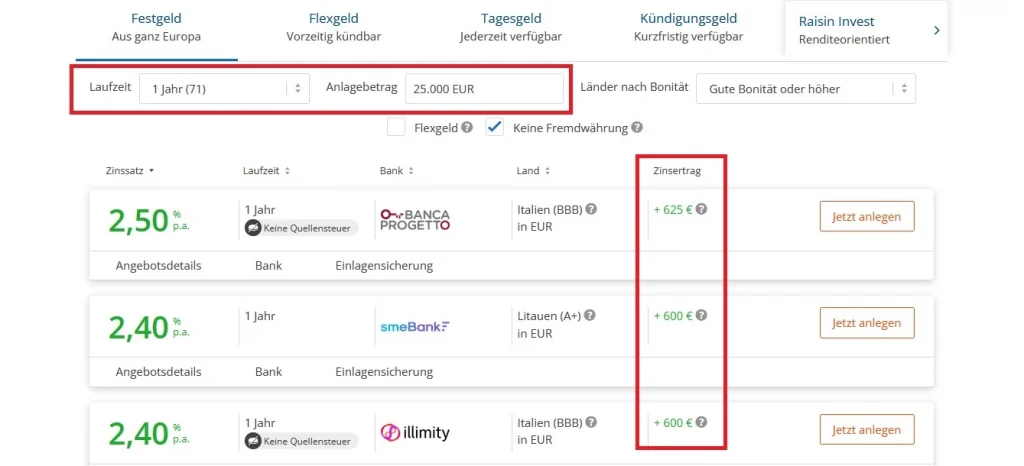This screenshot has width=1024, height=466.
Task: Click Jetzt anlegen for Banca Progetto
Action: [867, 216]
